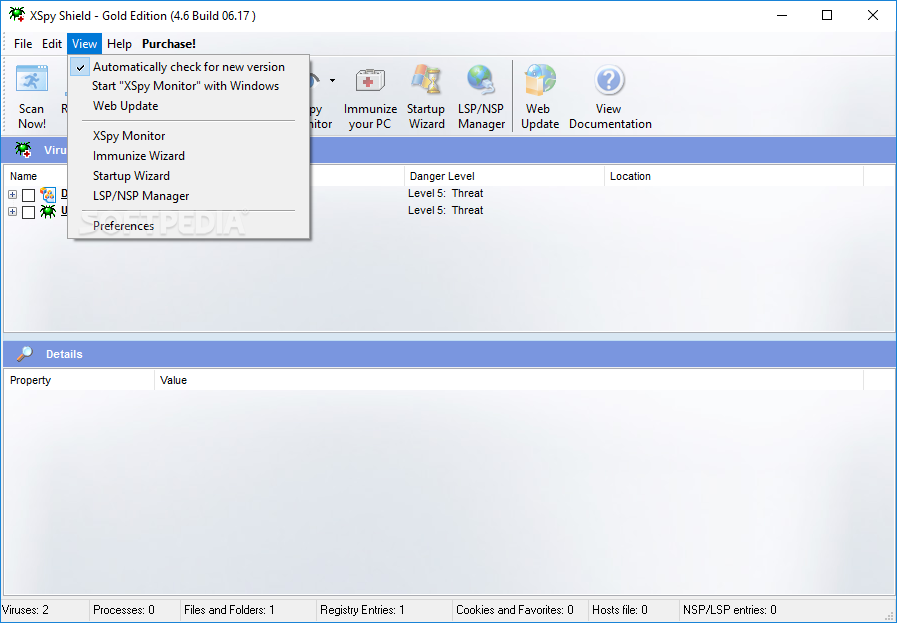The width and height of the screenshot is (897, 623).
Task: Click Hosts file: 0 status entry
Action: click(x=620, y=610)
